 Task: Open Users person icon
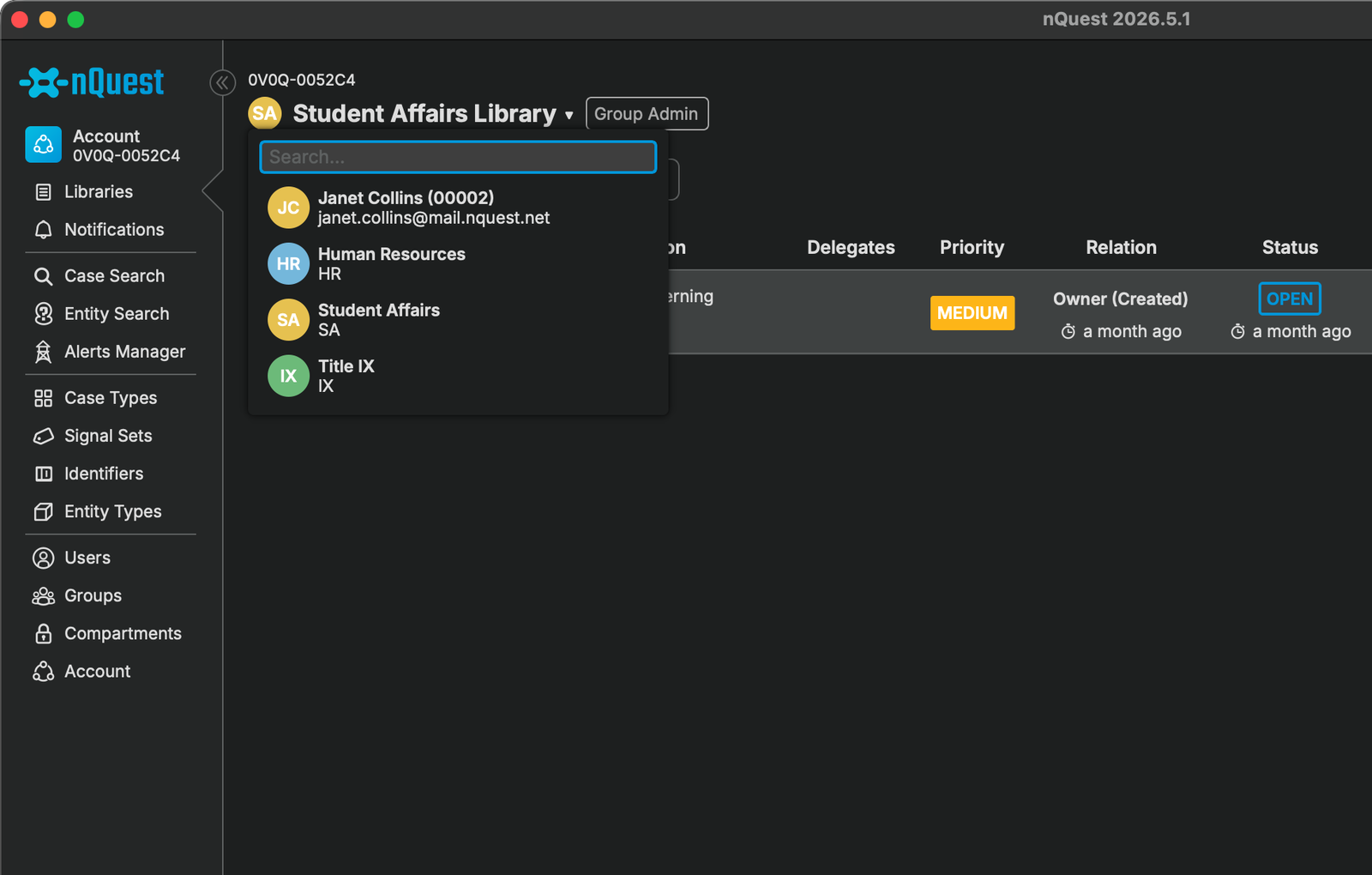pyautogui.click(x=43, y=558)
